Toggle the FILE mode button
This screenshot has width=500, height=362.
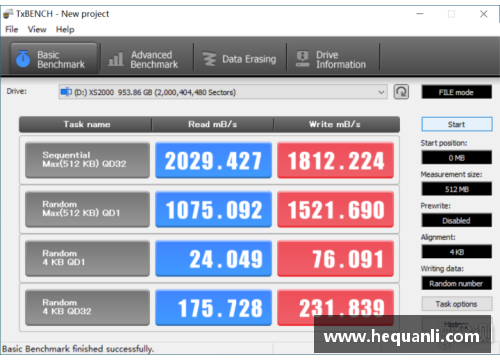pyautogui.click(x=456, y=92)
